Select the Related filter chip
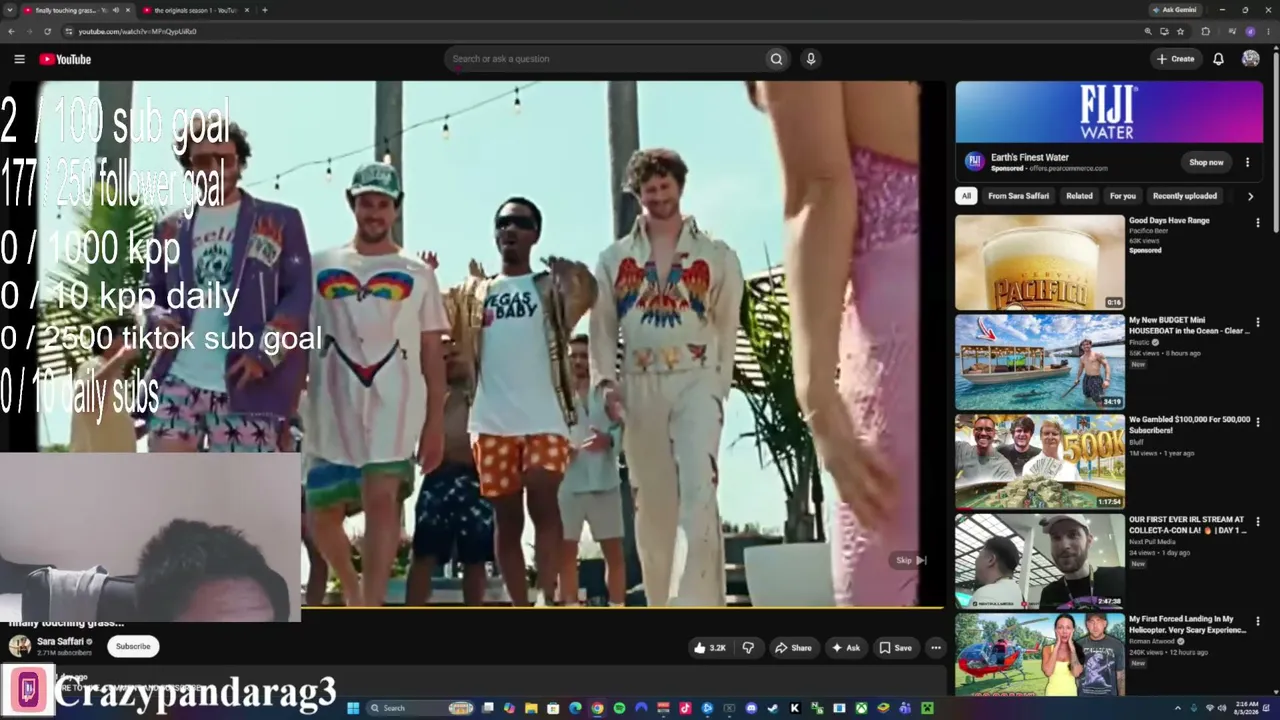This screenshot has height=720, width=1280. pyautogui.click(x=1079, y=196)
